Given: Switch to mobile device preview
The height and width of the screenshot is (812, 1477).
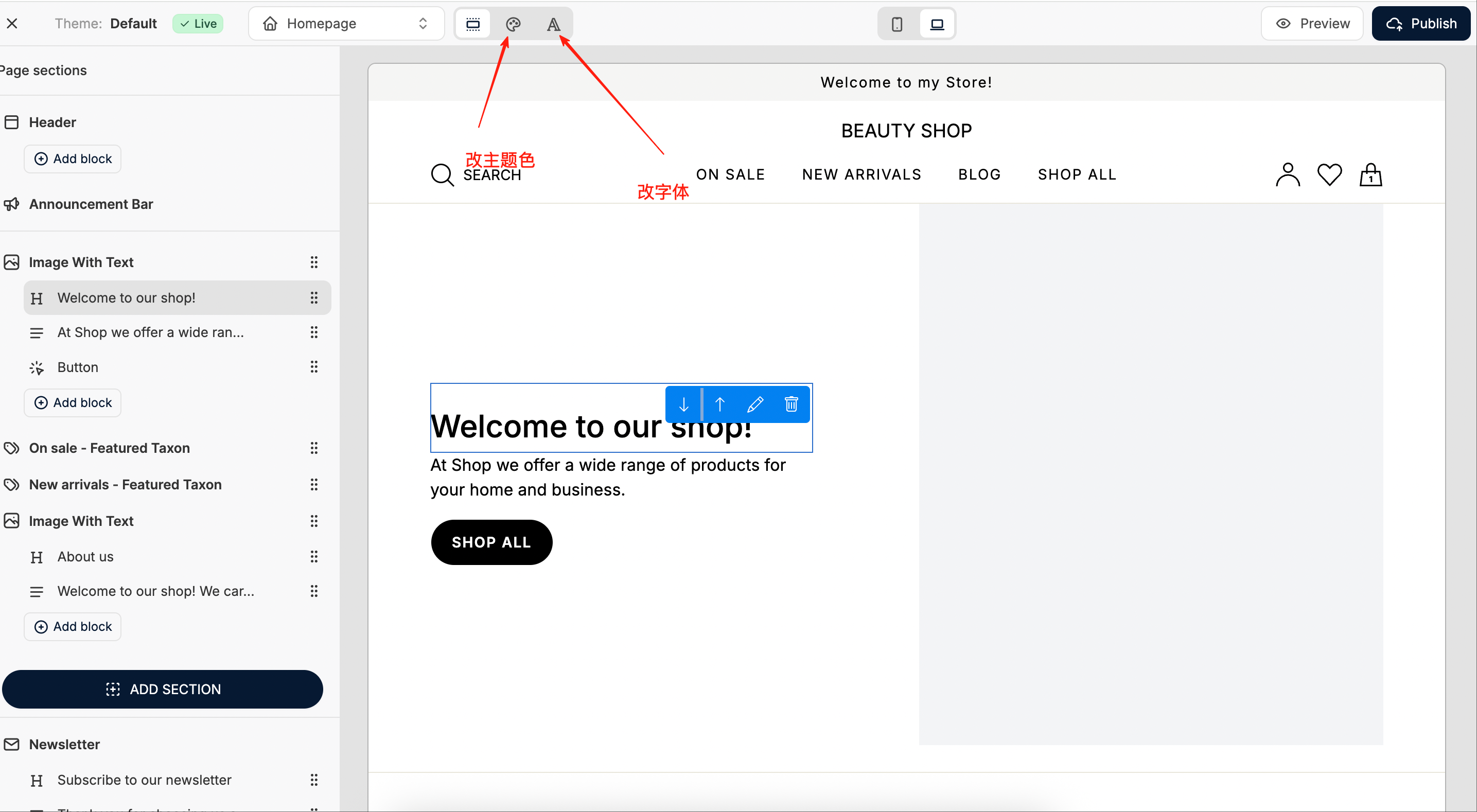Looking at the screenshot, I should pyautogui.click(x=896, y=24).
